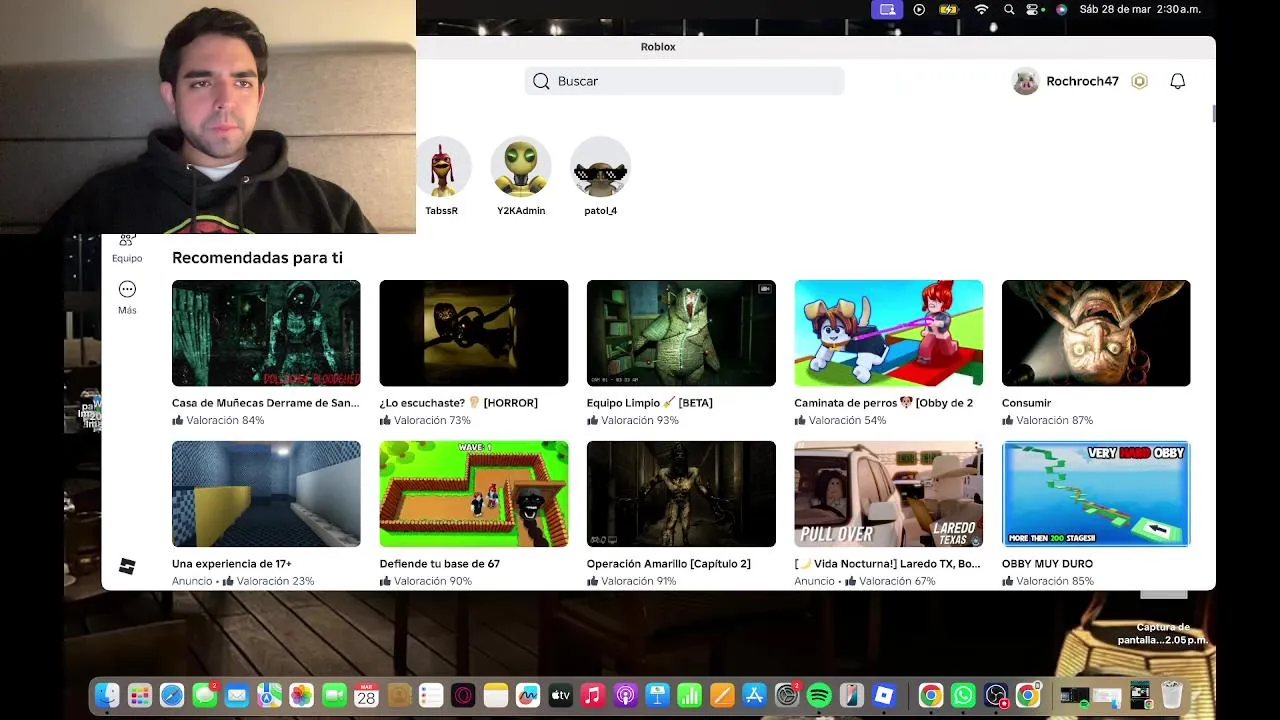Open friend TabssR avatar
Screen dimensions: 1280x720
pyautogui.click(x=442, y=166)
